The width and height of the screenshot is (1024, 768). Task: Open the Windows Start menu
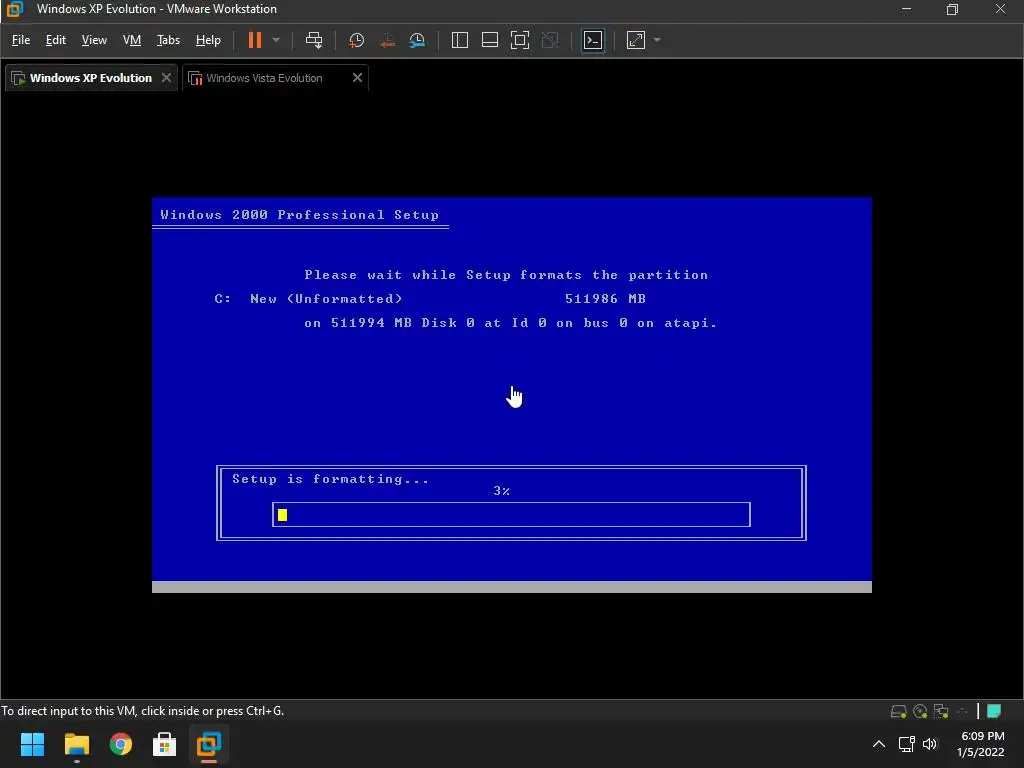click(x=32, y=744)
